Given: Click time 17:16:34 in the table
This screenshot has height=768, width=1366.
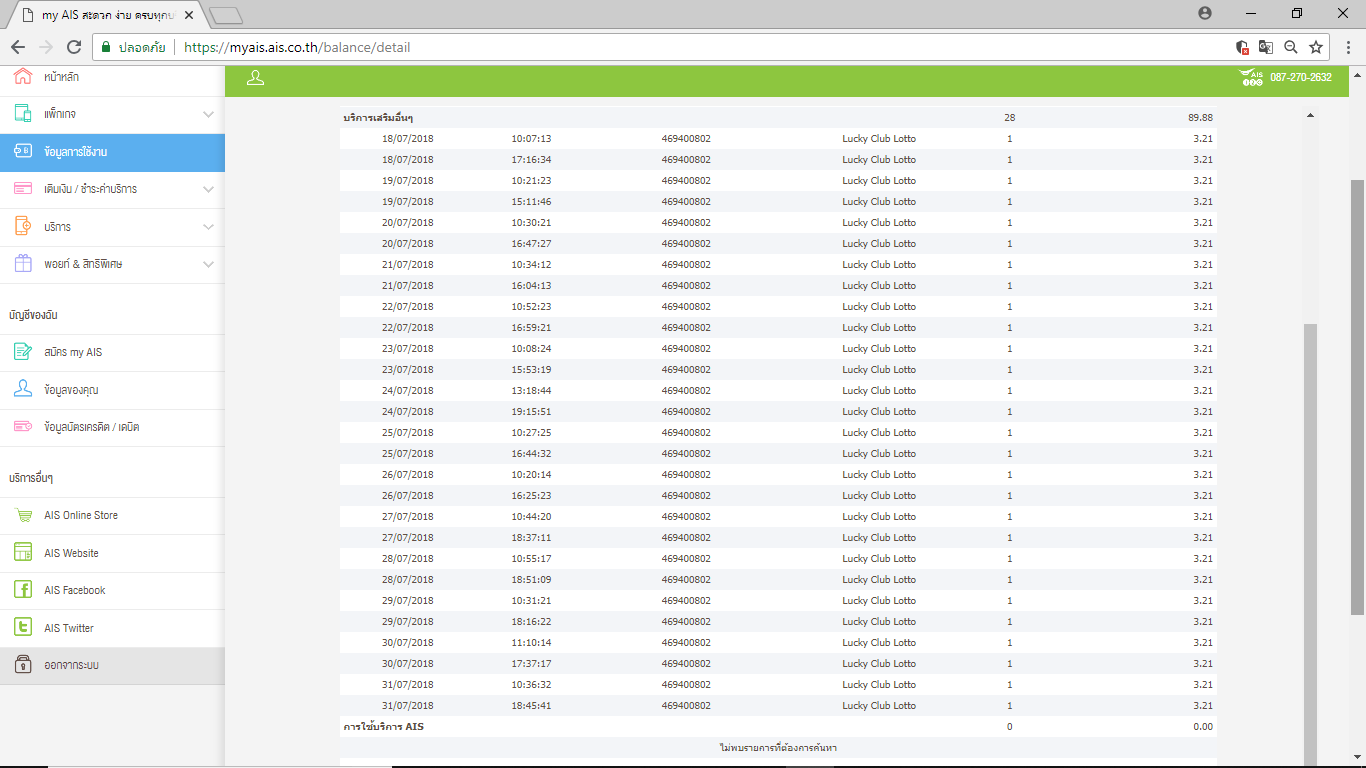Looking at the screenshot, I should [x=531, y=160].
